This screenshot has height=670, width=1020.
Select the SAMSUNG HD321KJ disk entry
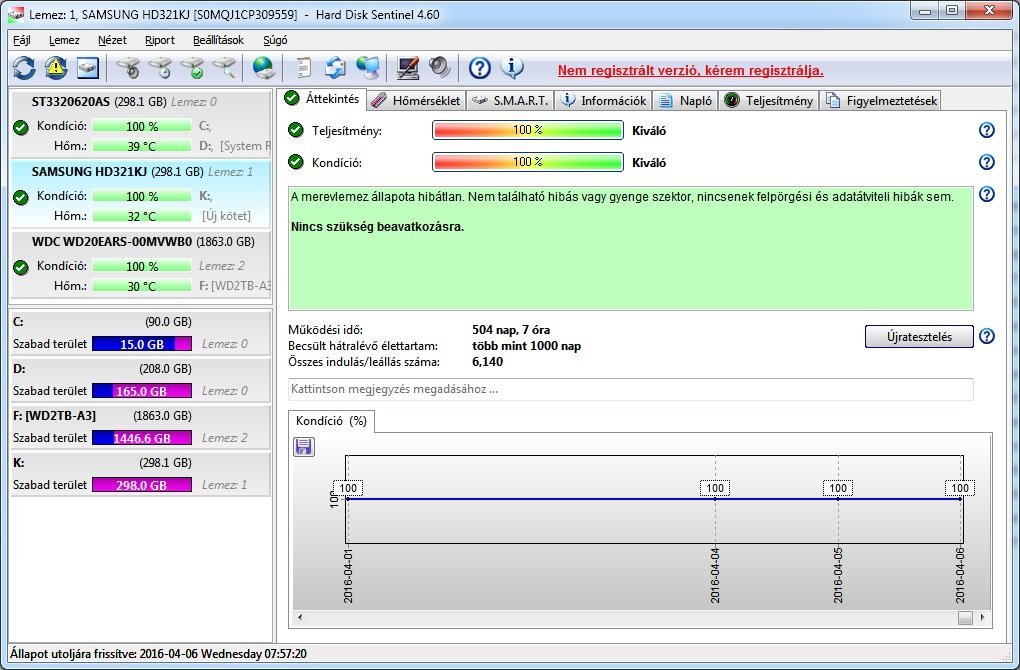click(141, 194)
